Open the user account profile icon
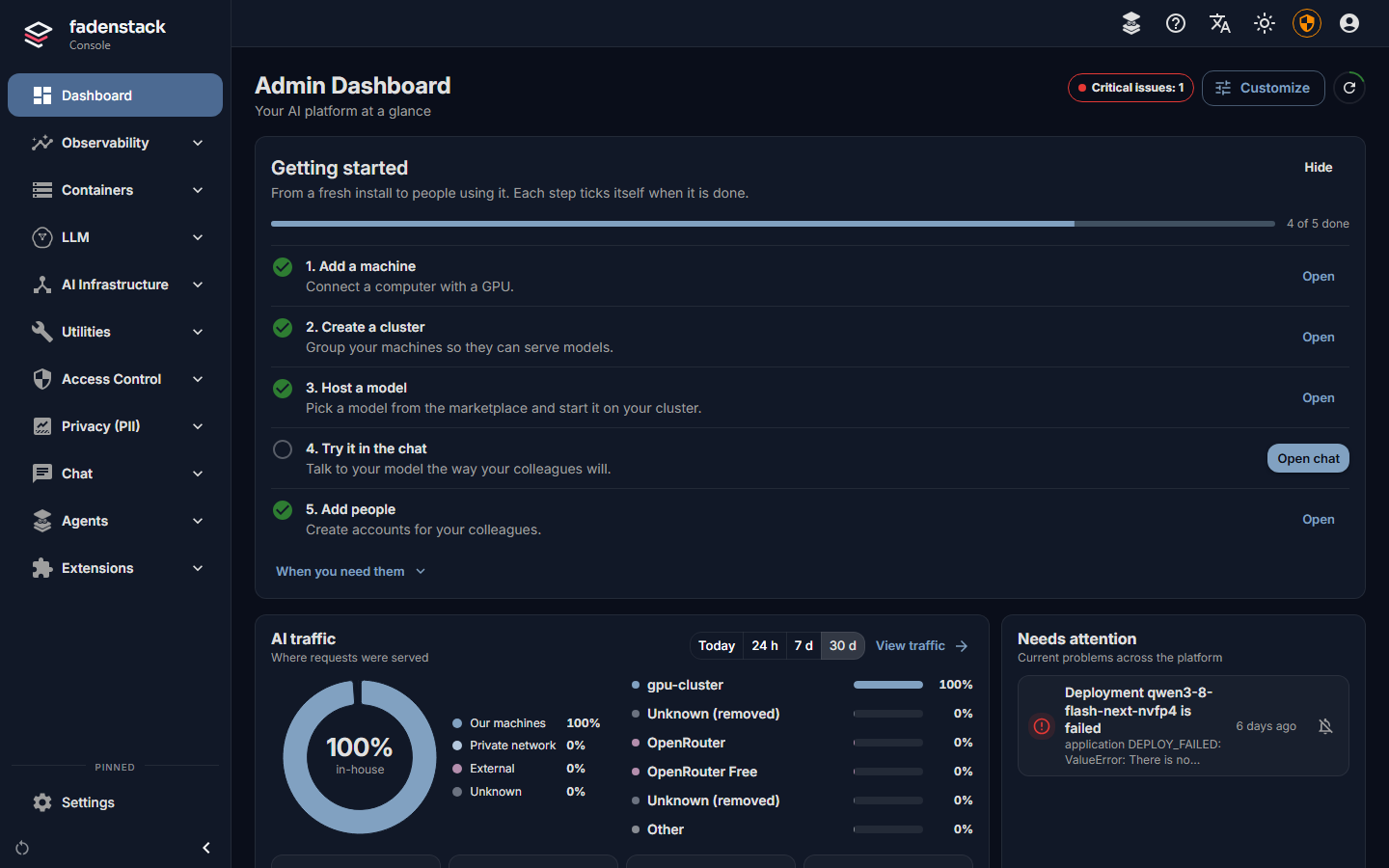 tap(1349, 23)
